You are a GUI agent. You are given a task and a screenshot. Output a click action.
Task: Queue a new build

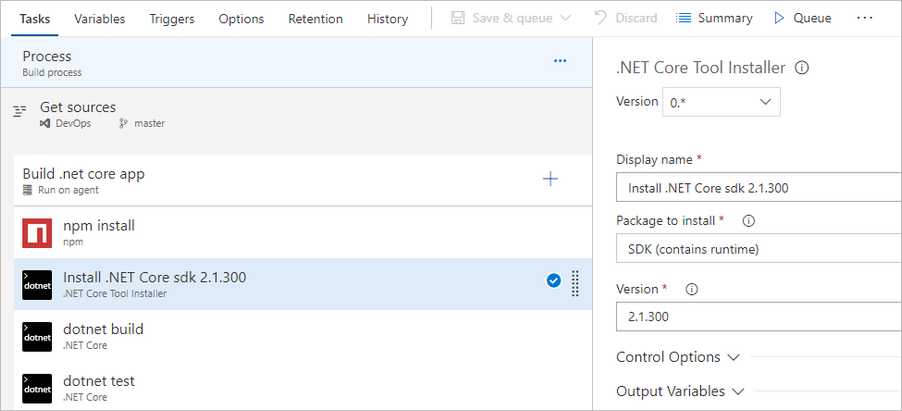point(802,18)
